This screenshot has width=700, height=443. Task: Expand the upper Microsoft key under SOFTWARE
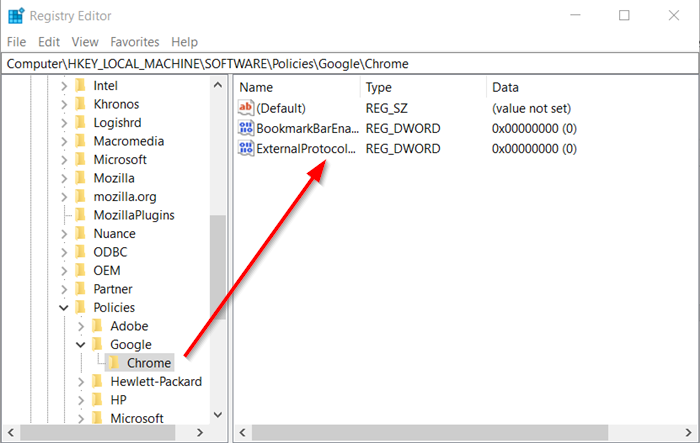pyautogui.click(x=64, y=160)
